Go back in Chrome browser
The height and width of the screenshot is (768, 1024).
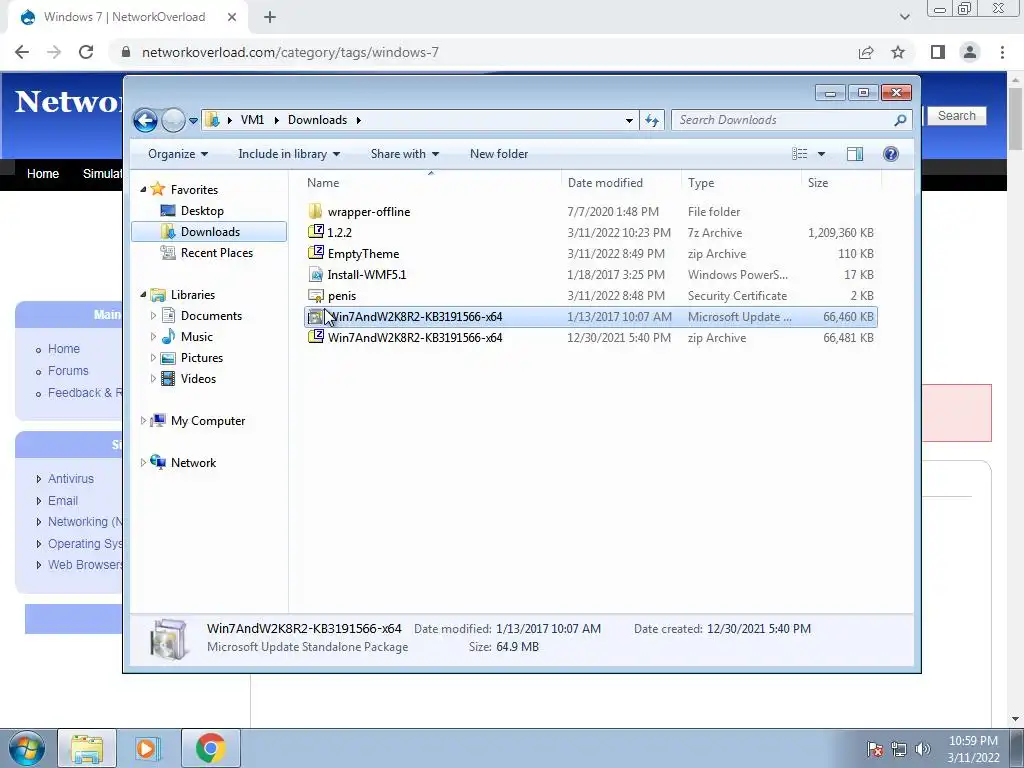(x=22, y=52)
